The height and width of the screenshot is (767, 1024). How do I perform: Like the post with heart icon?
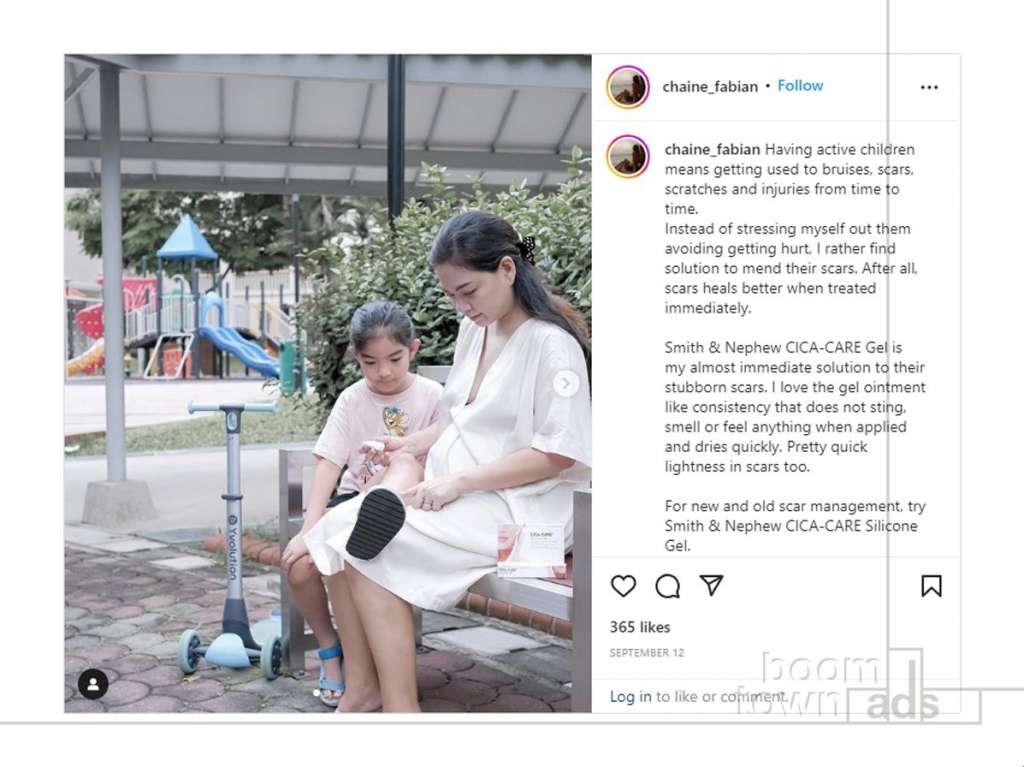pyautogui.click(x=623, y=585)
